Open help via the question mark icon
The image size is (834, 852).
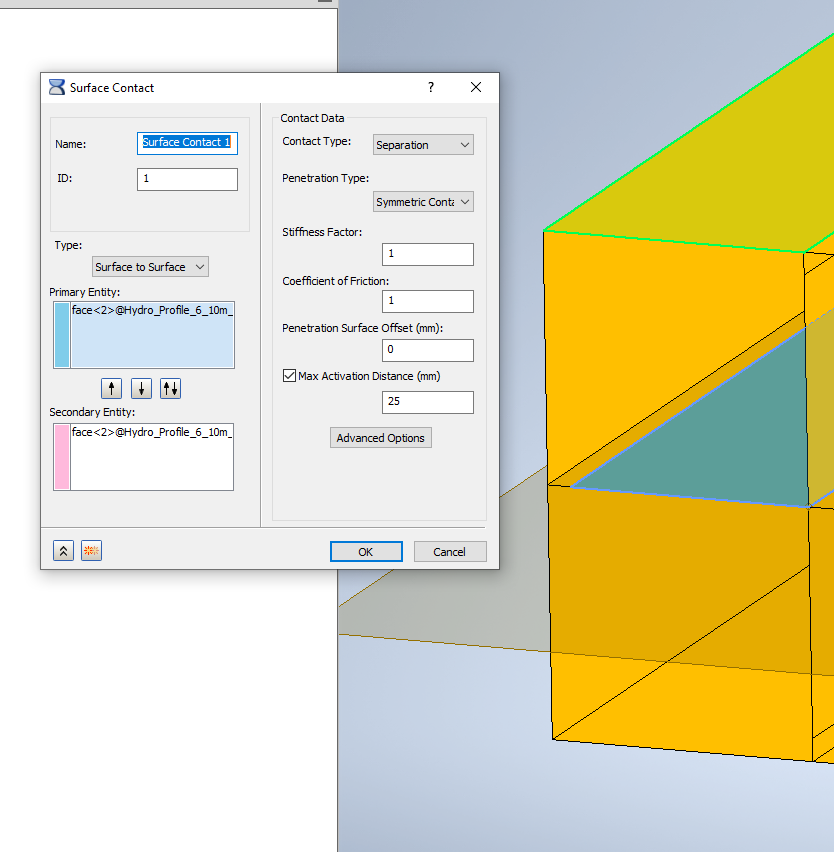tap(430, 87)
